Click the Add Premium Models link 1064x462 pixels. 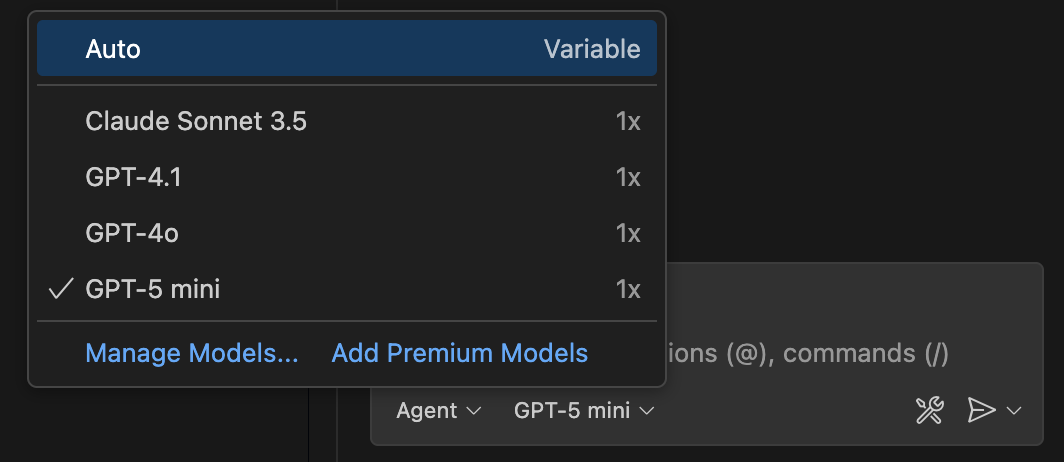pyautogui.click(x=460, y=353)
